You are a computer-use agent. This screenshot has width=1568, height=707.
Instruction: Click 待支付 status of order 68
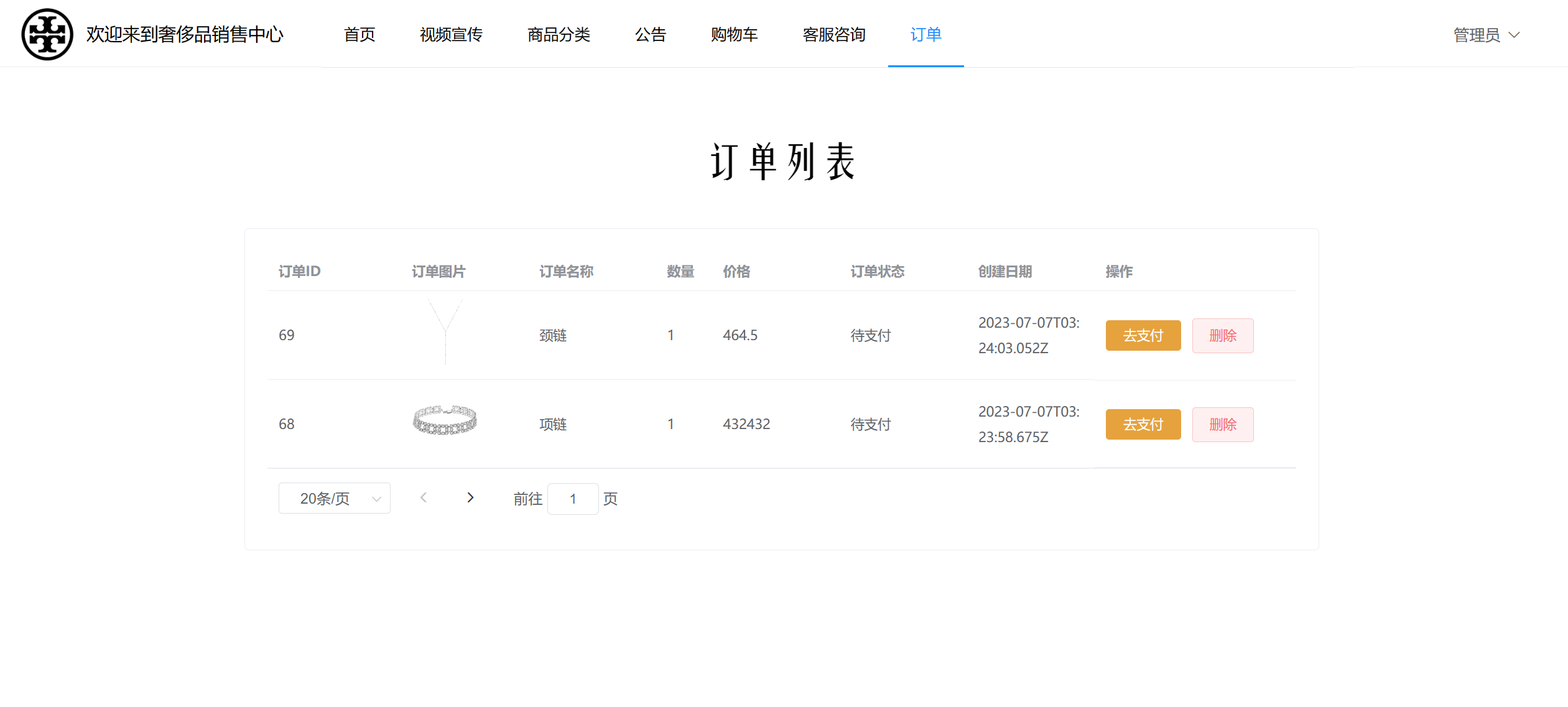871,425
